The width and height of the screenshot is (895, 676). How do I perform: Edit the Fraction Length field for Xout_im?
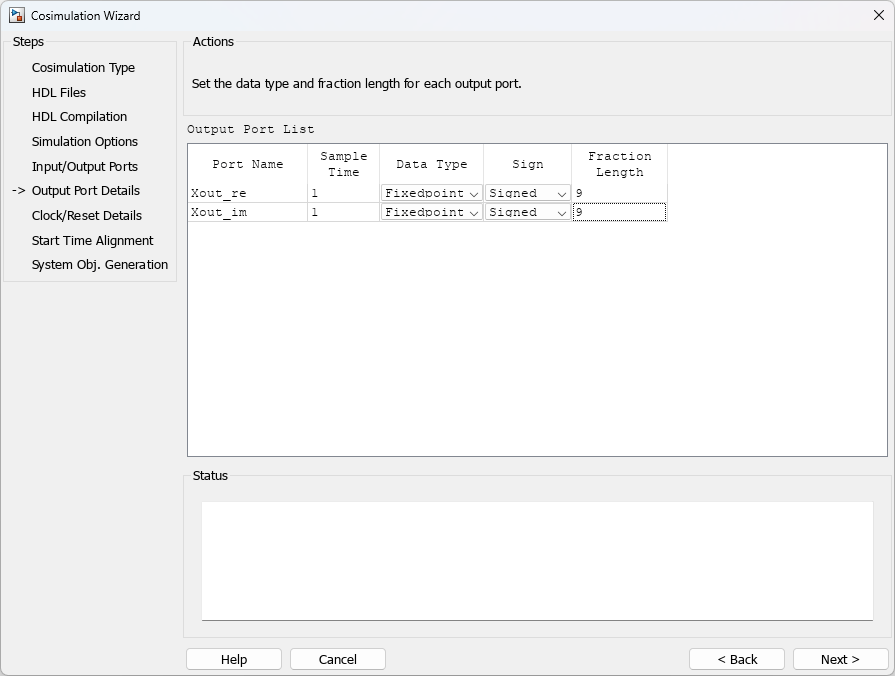[617, 212]
